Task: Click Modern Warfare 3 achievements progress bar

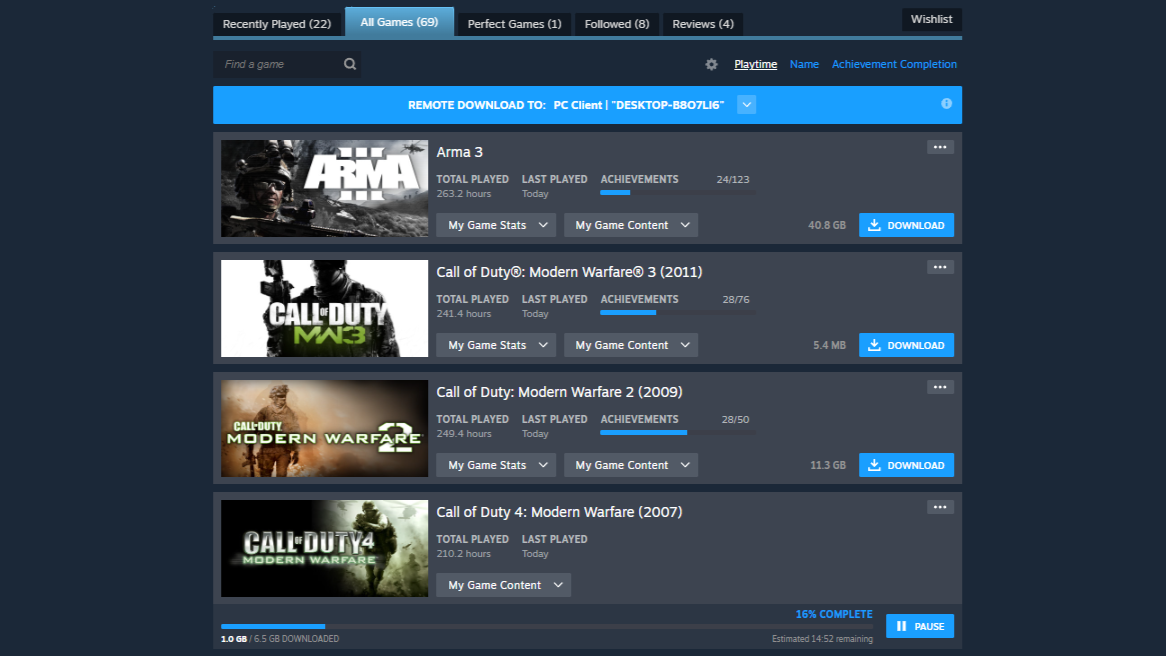Action: tap(677, 312)
